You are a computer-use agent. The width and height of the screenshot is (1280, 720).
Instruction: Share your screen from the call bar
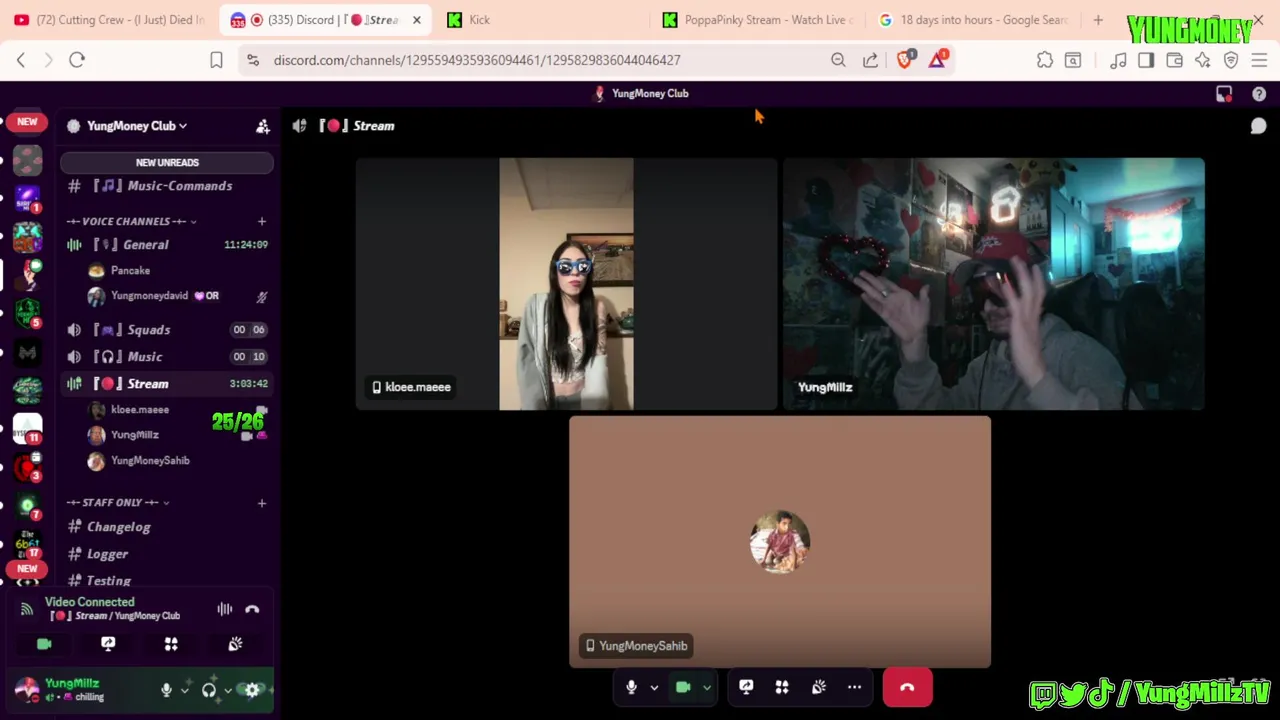click(746, 687)
